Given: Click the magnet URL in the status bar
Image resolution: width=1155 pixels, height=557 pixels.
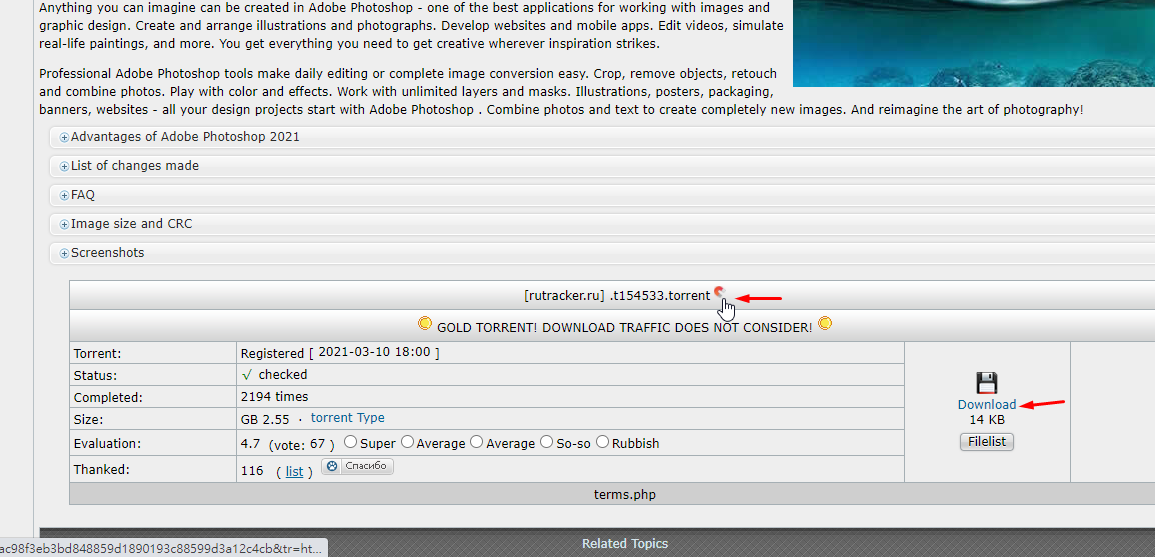Looking at the screenshot, I should tap(161, 548).
